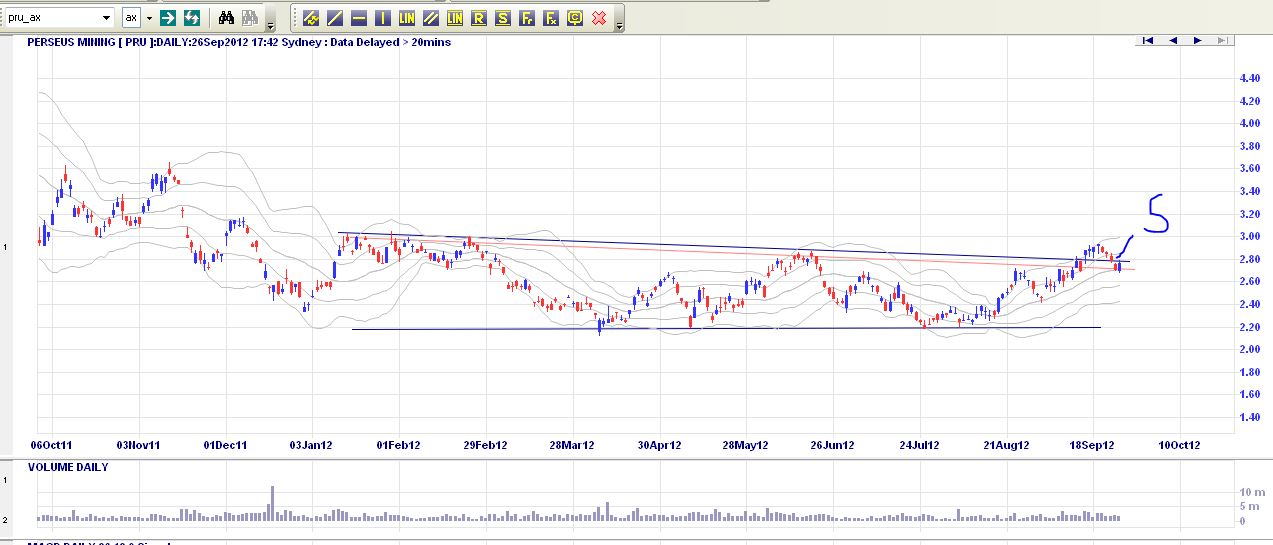Jump to last chart period
This screenshot has height=545, width=1273.
click(1221, 40)
